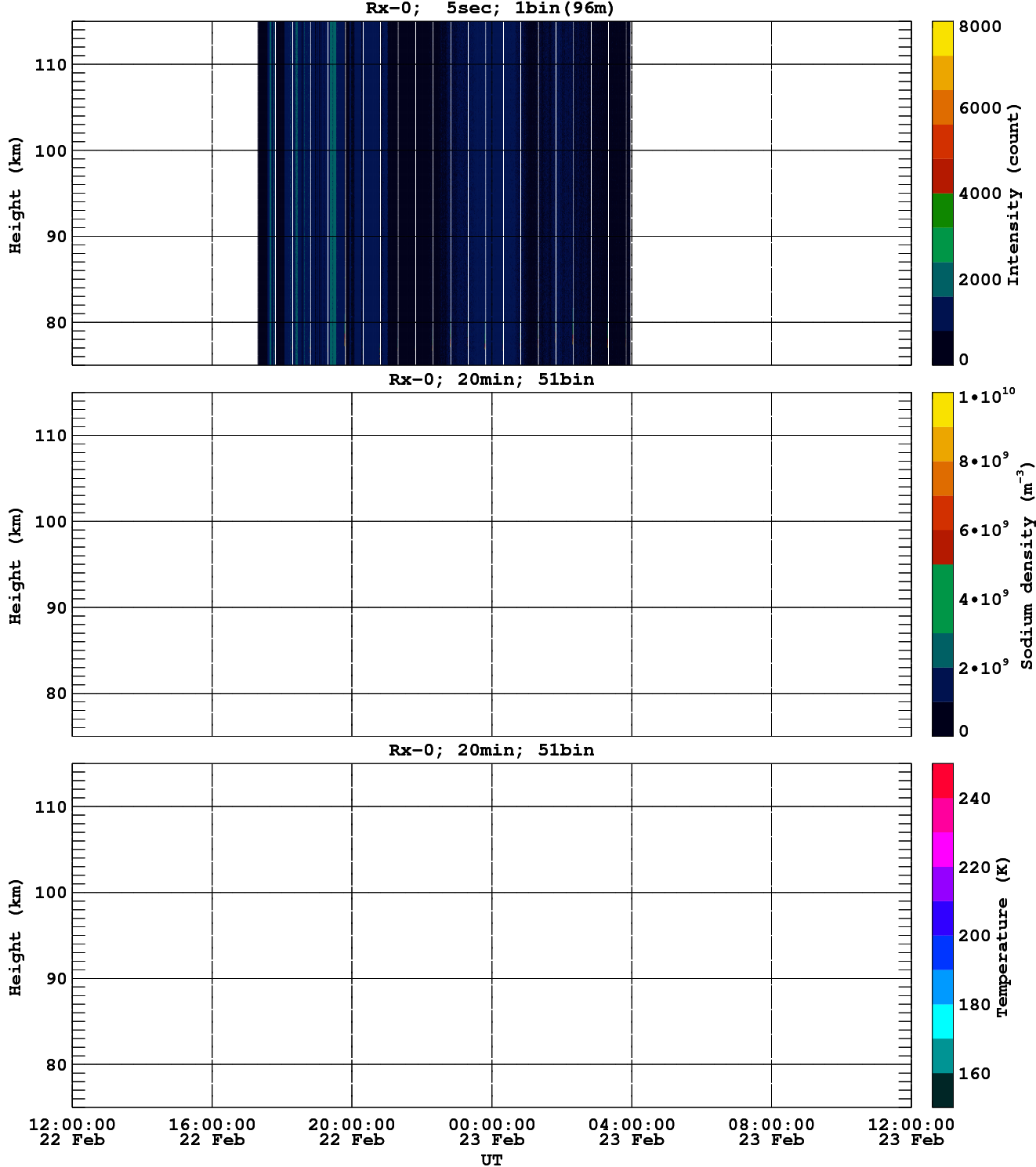The image size is (1036, 1167).
Task: Click the '12:00:00 22 Feb' time axis label
Action: click(x=72, y=1133)
